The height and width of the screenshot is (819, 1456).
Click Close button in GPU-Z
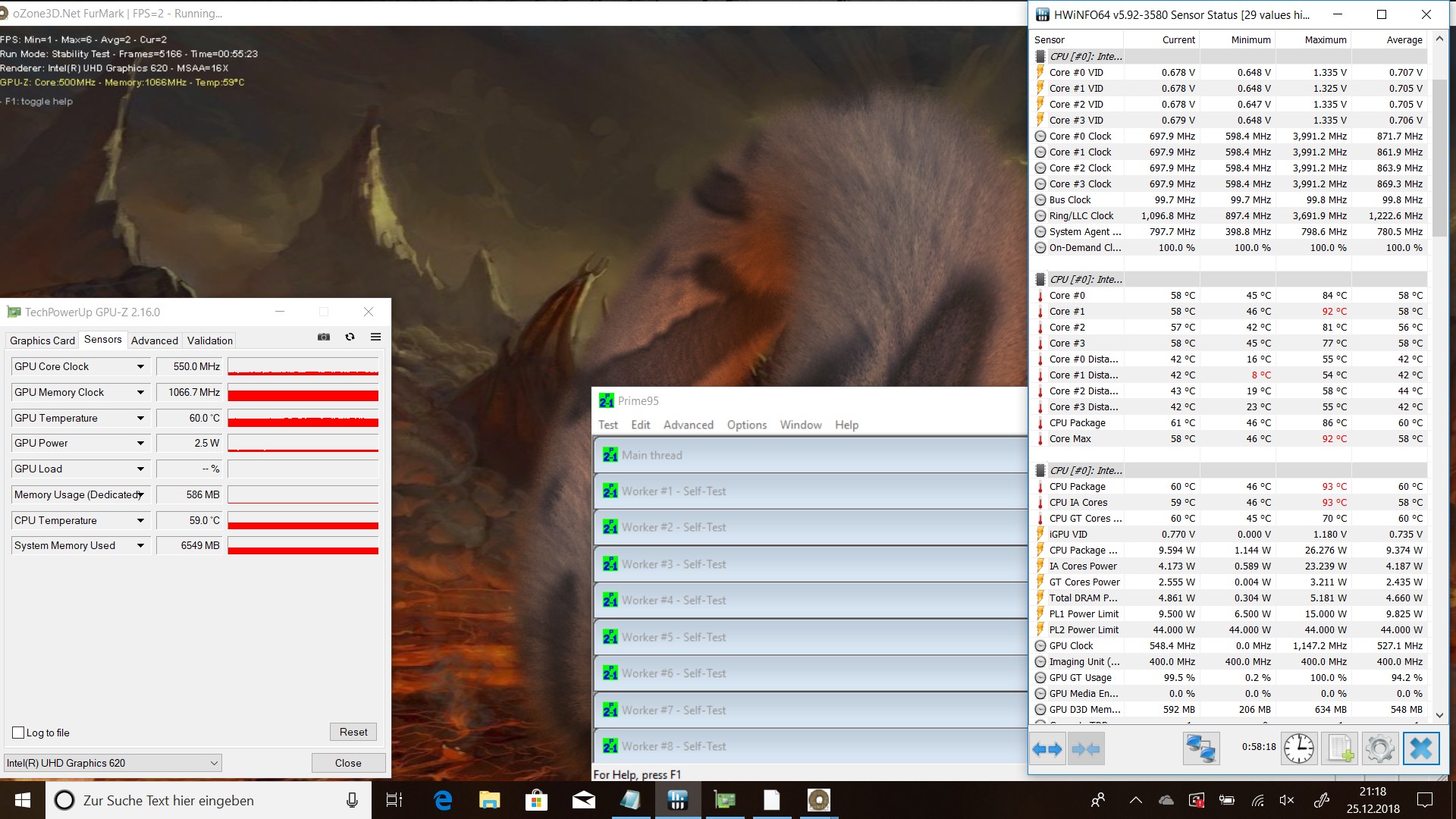348,763
